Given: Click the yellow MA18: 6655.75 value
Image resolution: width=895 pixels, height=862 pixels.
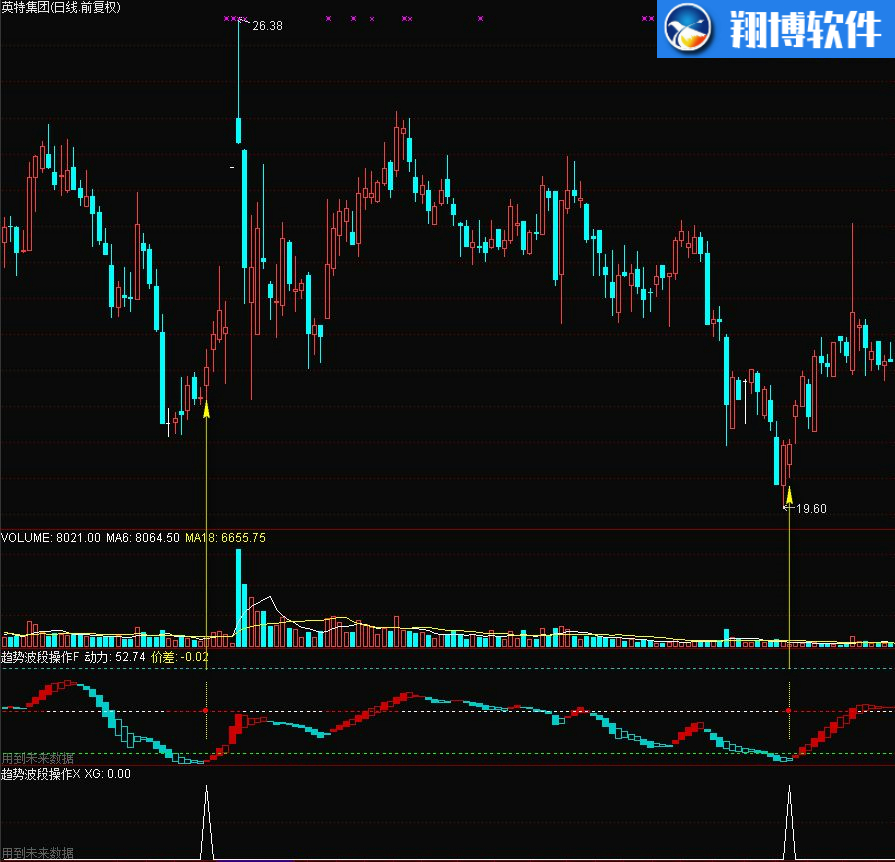Looking at the screenshot, I should tap(225, 538).
